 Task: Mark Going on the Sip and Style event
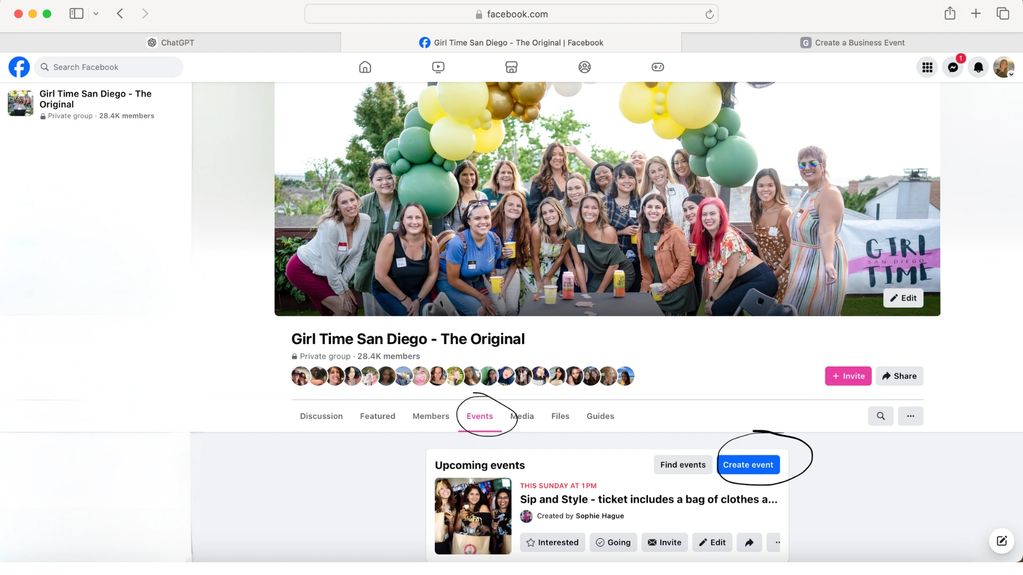click(613, 542)
